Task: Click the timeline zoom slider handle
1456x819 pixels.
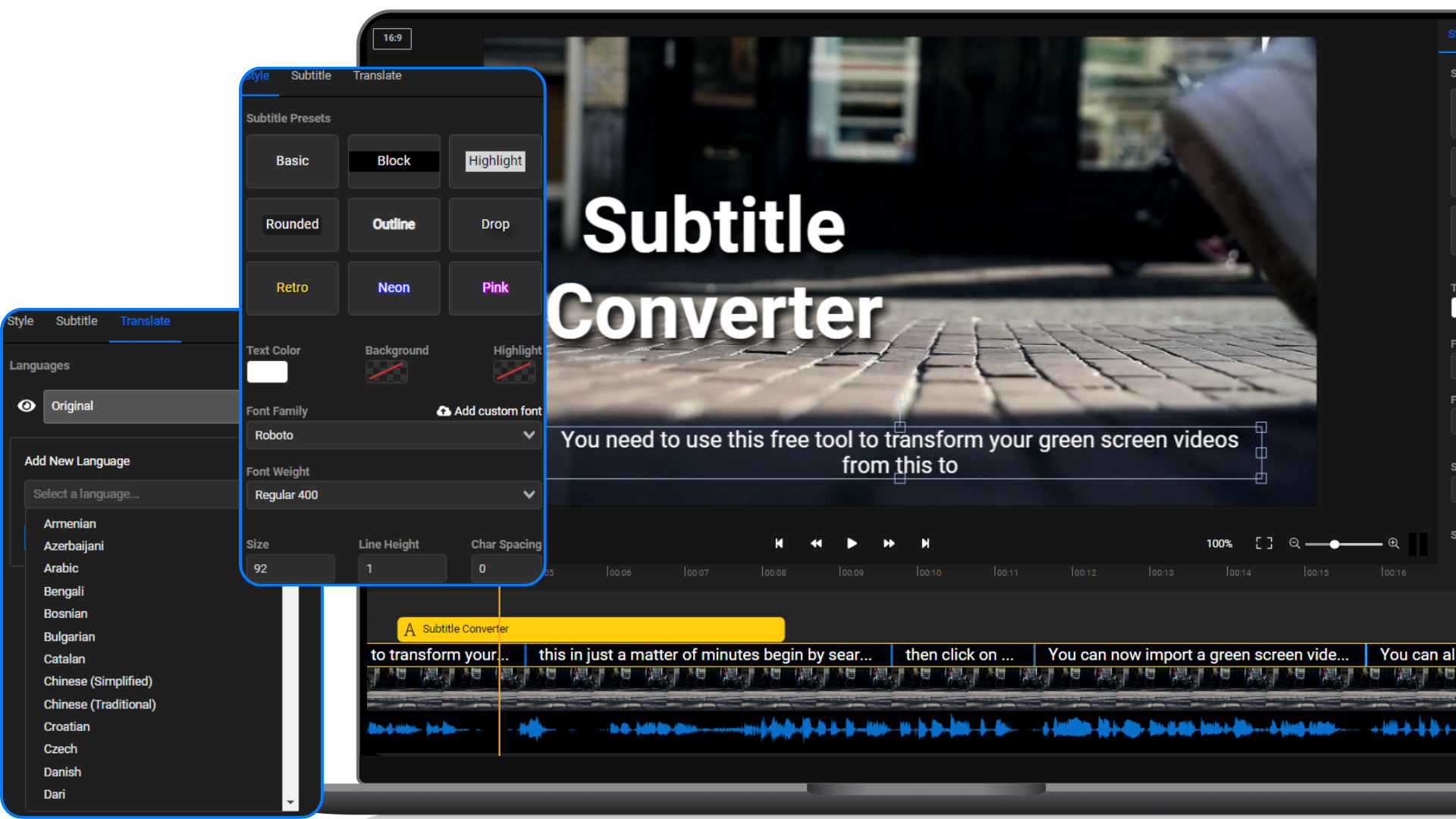Action: (x=1334, y=544)
